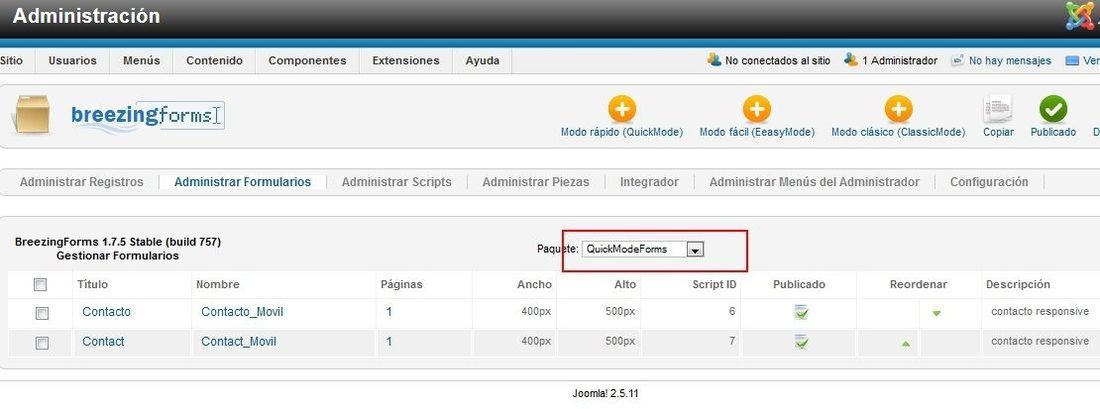This screenshot has width=1100, height=409.
Task: Click the No hay mensajes link
Action: 1010,61
